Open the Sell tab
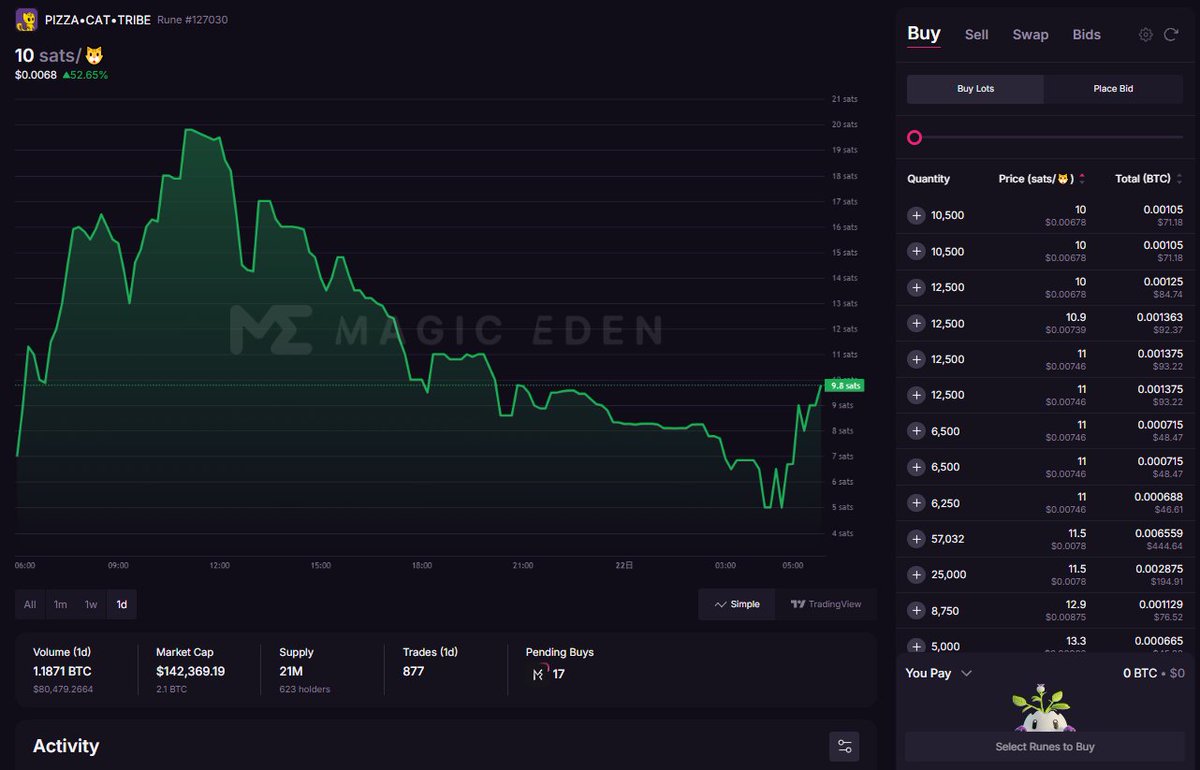 pos(977,35)
